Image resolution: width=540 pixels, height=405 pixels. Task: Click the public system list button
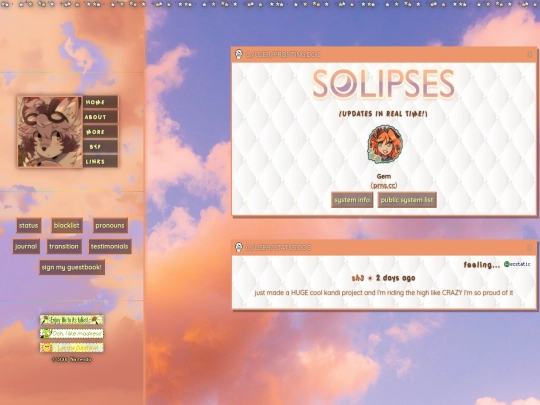[x=407, y=200]
